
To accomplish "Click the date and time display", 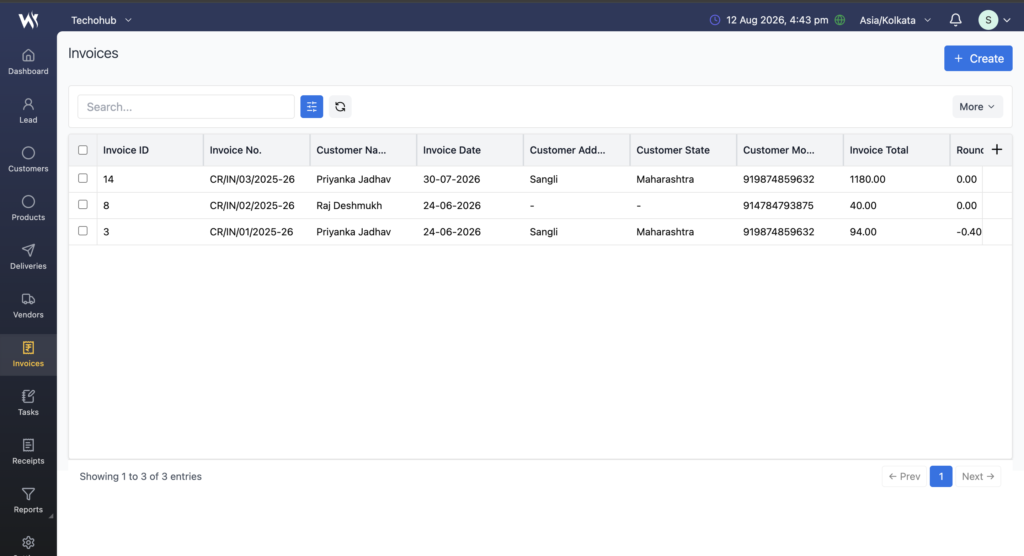I will pos(777,20).
